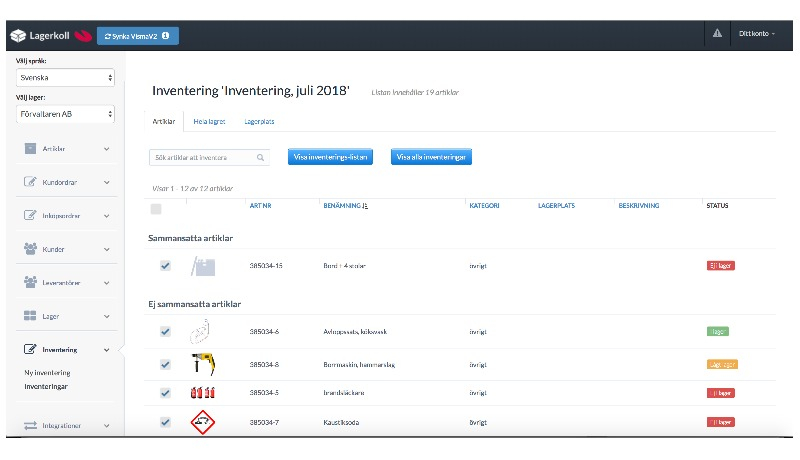The image size is (800, 460).
Task: Click the red status badge for 385034-7
Action: [x=720, y=422]
